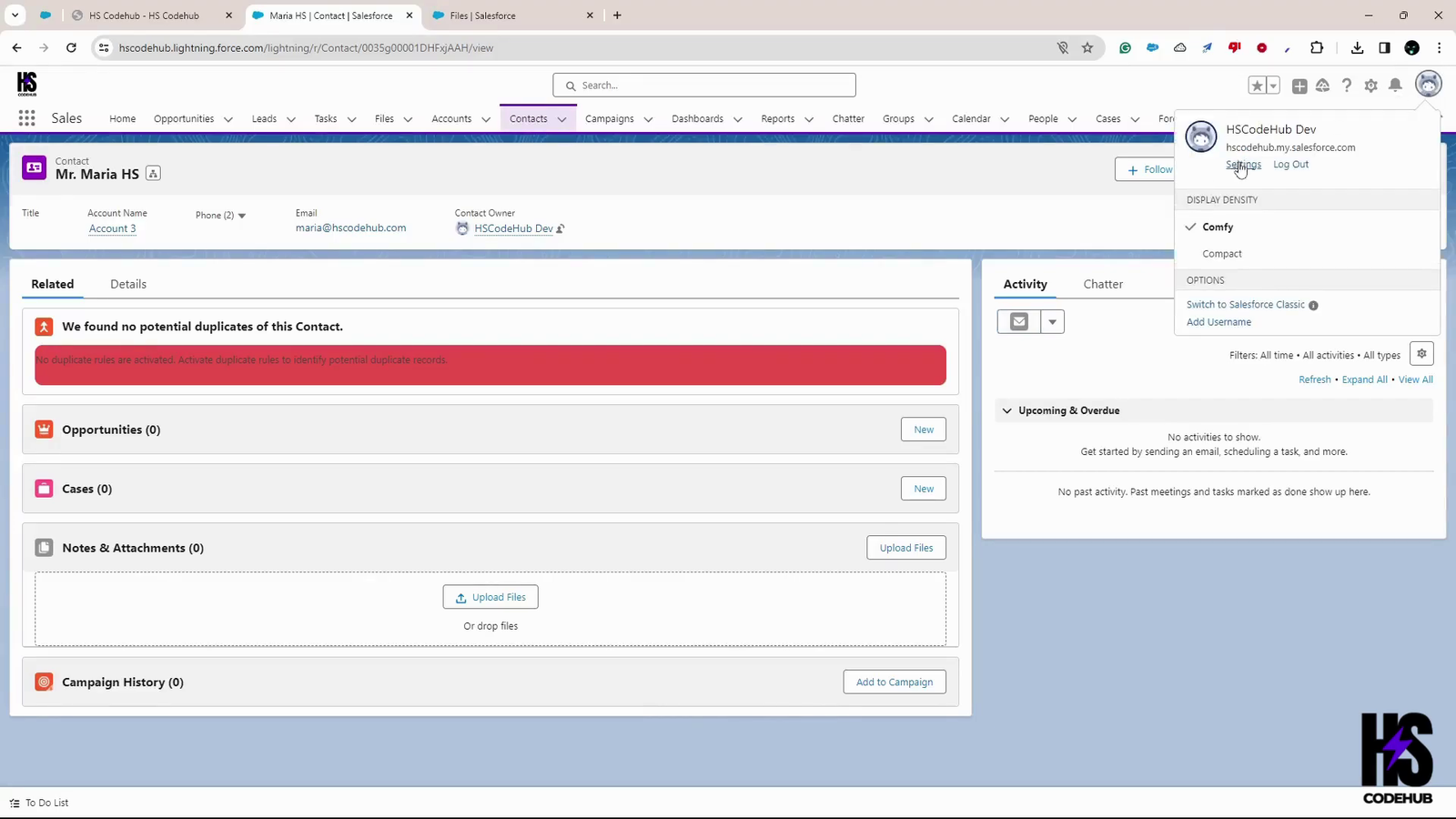Open the To Do List utility bar item
Viewport: 1456px width, 819px height.
click(39, 803)
